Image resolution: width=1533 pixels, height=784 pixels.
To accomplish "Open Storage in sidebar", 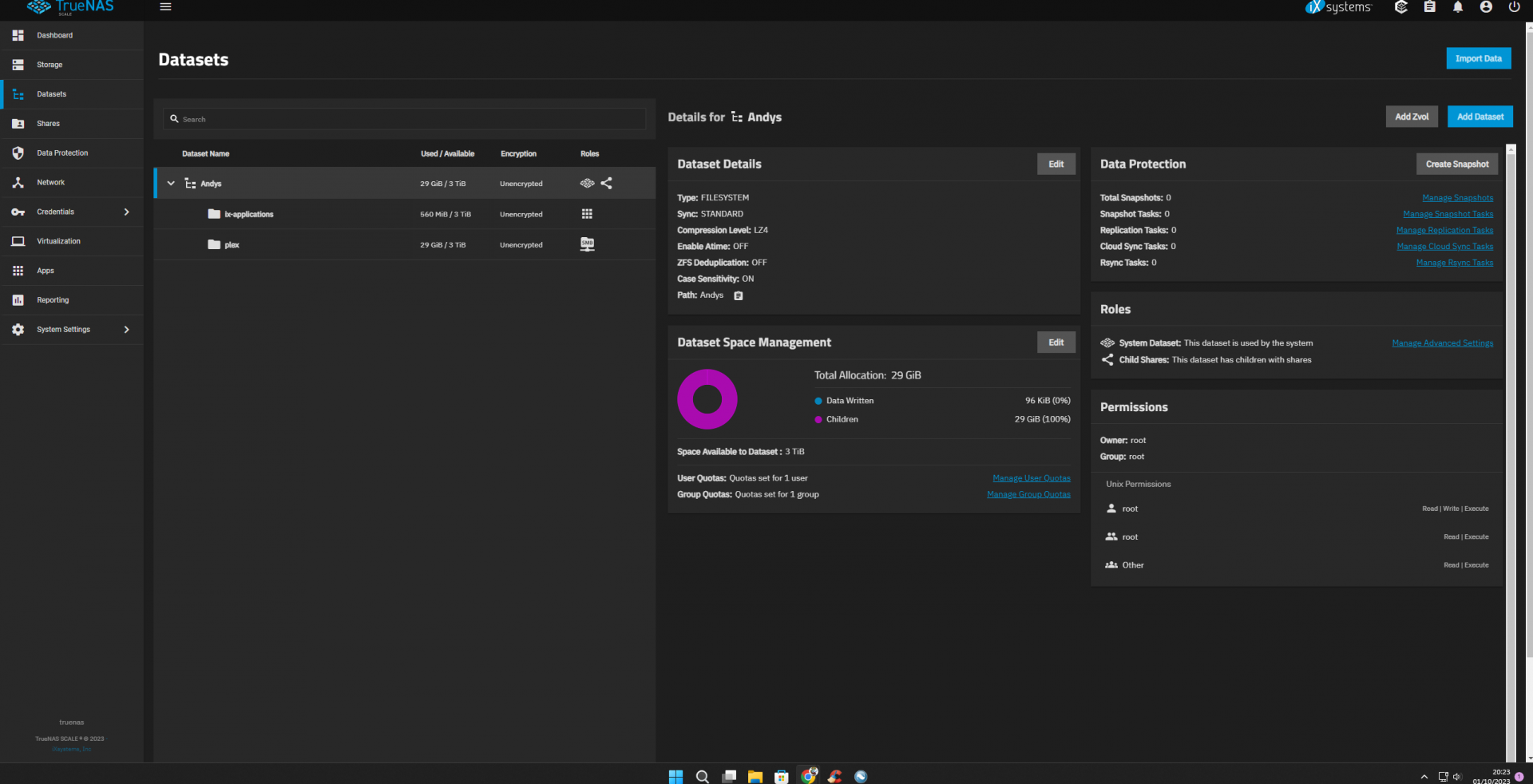I will pyautogui.click(x=72, y=65).
